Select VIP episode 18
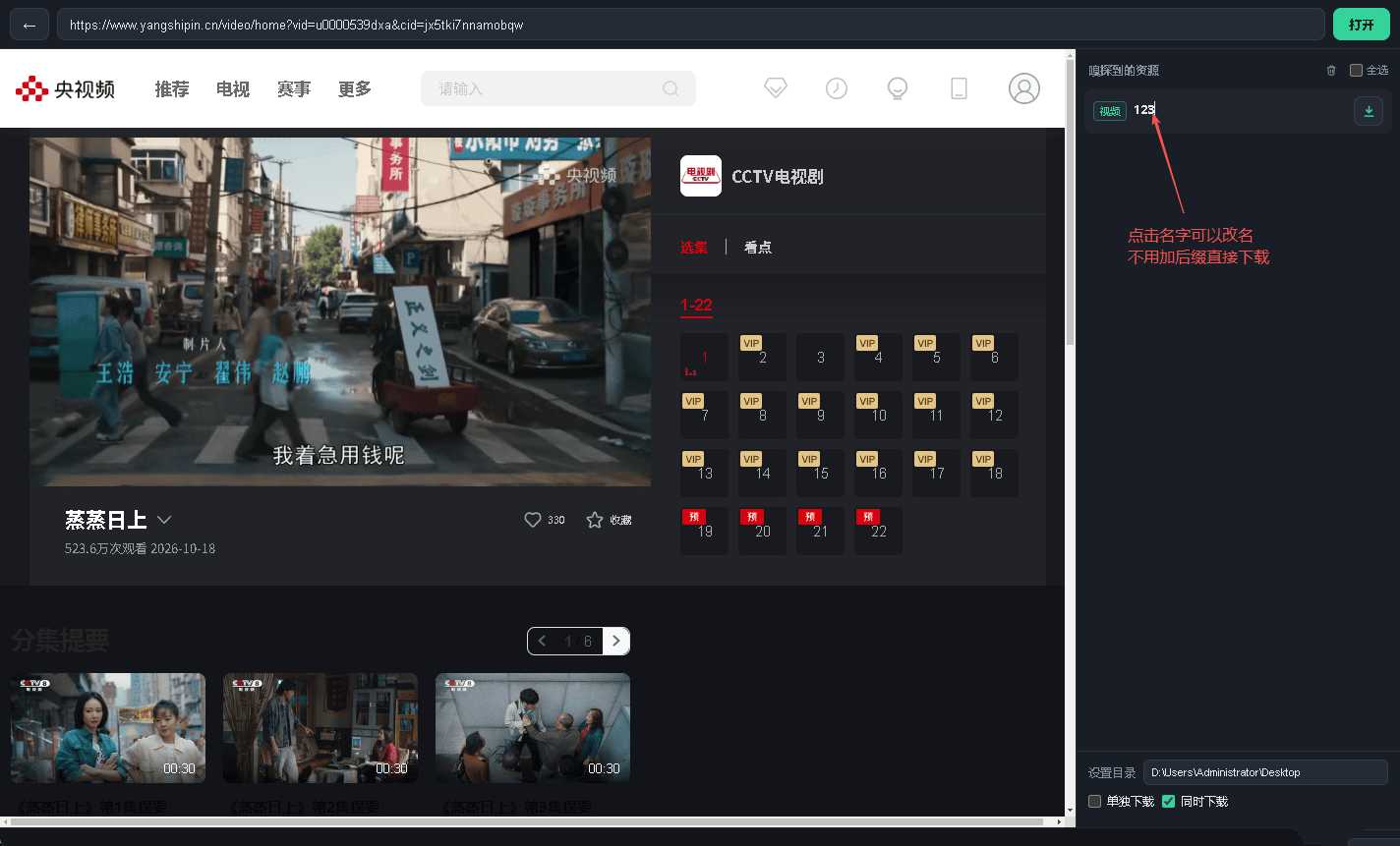This screenshot has height=846, width=1400. (x=994, y=474)
